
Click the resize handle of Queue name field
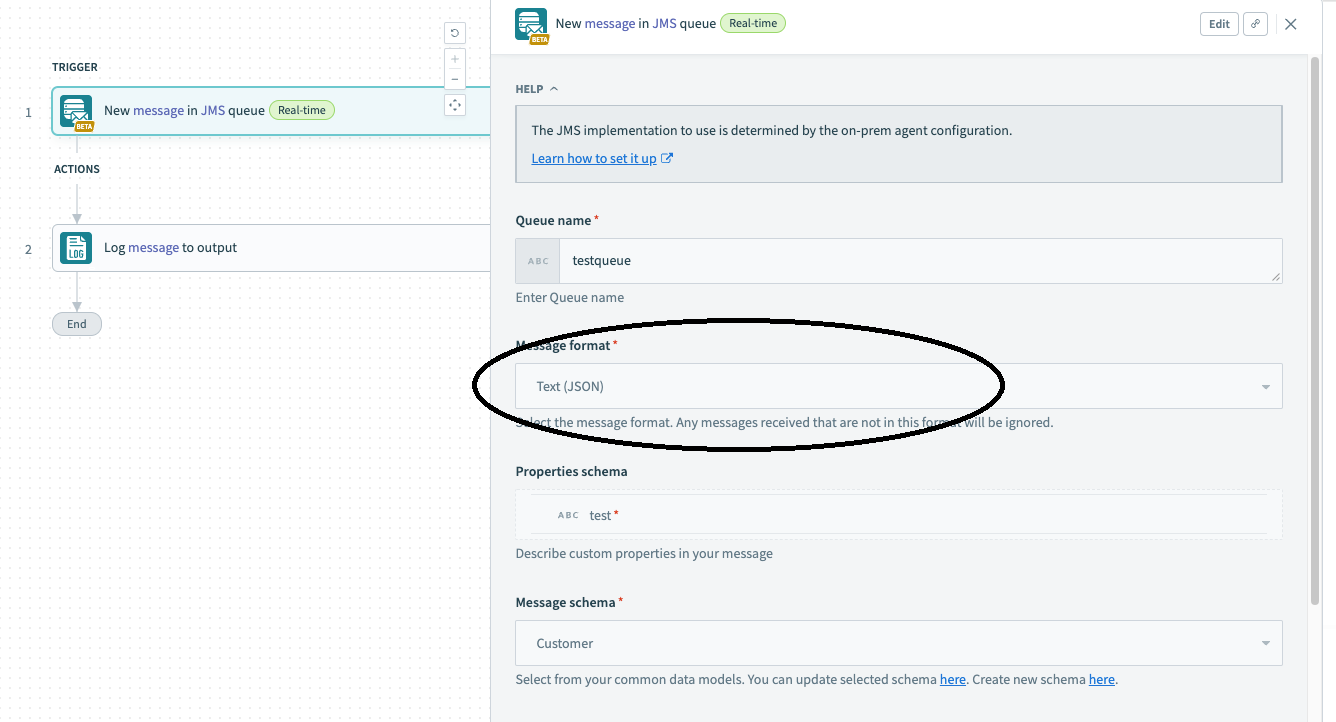pyautogui.click(x=1276, y=276)
